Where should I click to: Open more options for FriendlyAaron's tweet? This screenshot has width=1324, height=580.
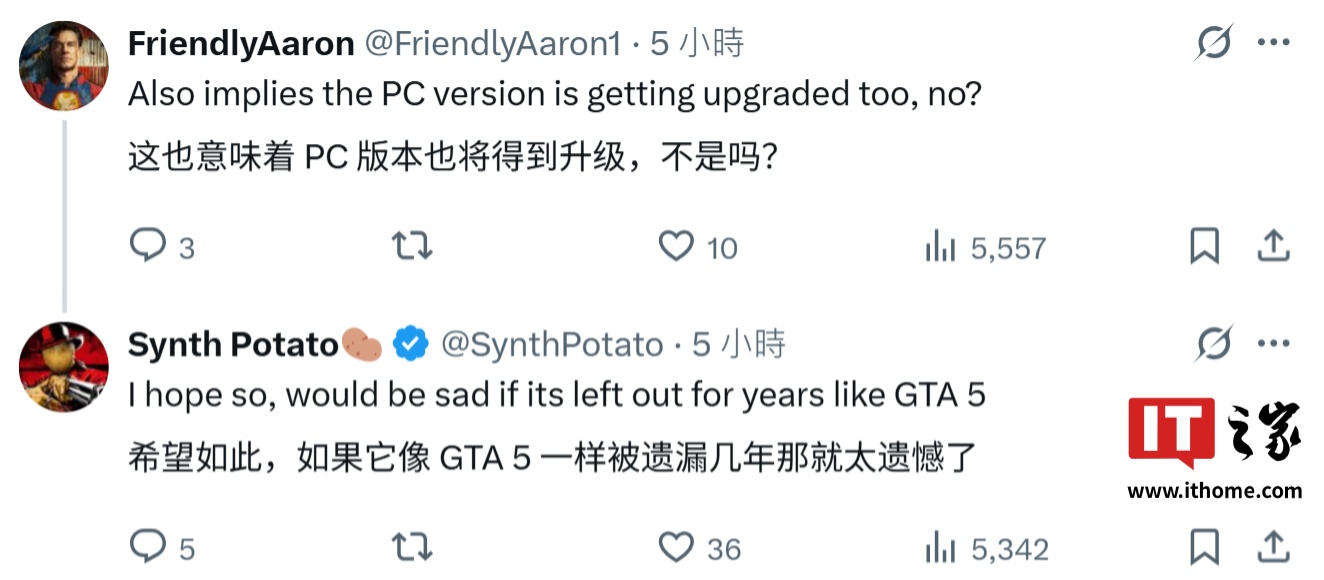click(x=1273, y=43)
